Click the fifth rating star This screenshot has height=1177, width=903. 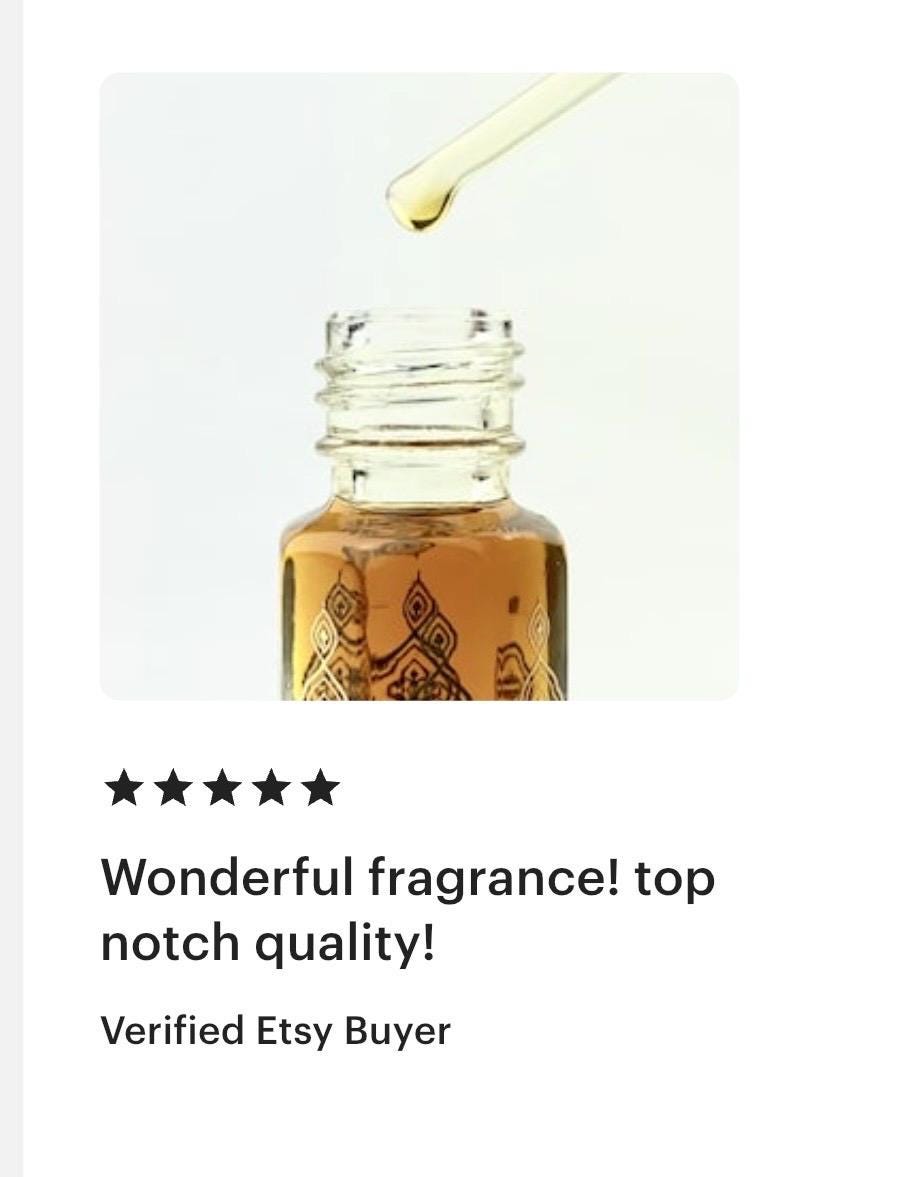(x=321, y=788)
